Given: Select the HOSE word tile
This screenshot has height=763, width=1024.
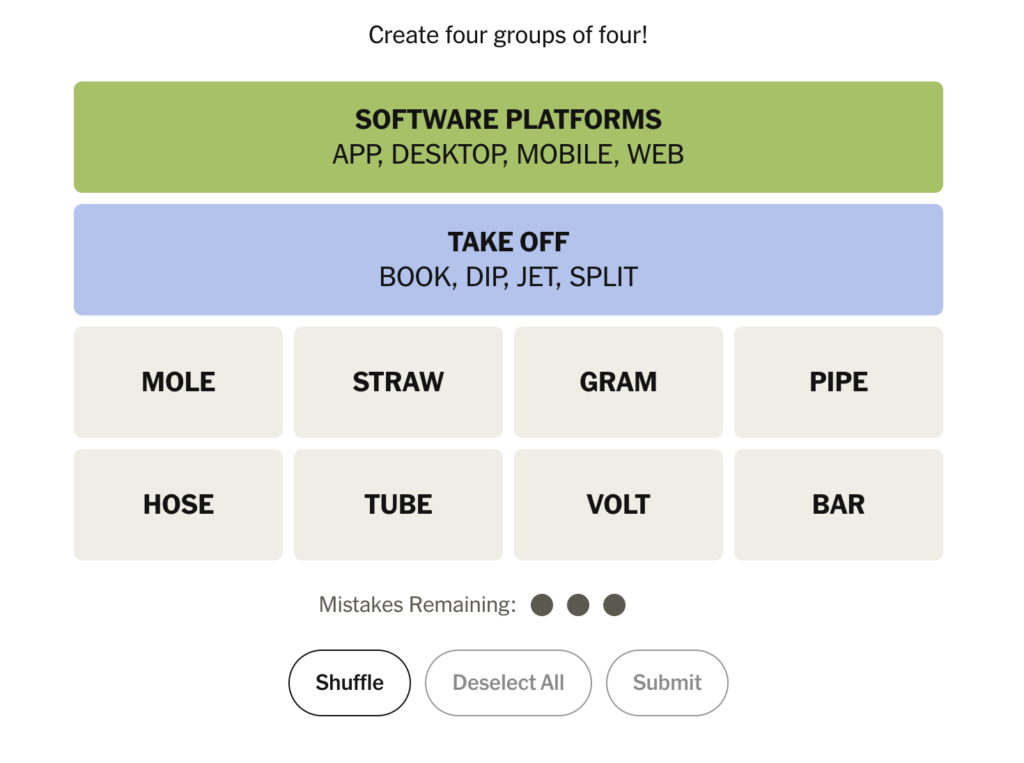Looking at the screenshot, I should click(178, 504).
